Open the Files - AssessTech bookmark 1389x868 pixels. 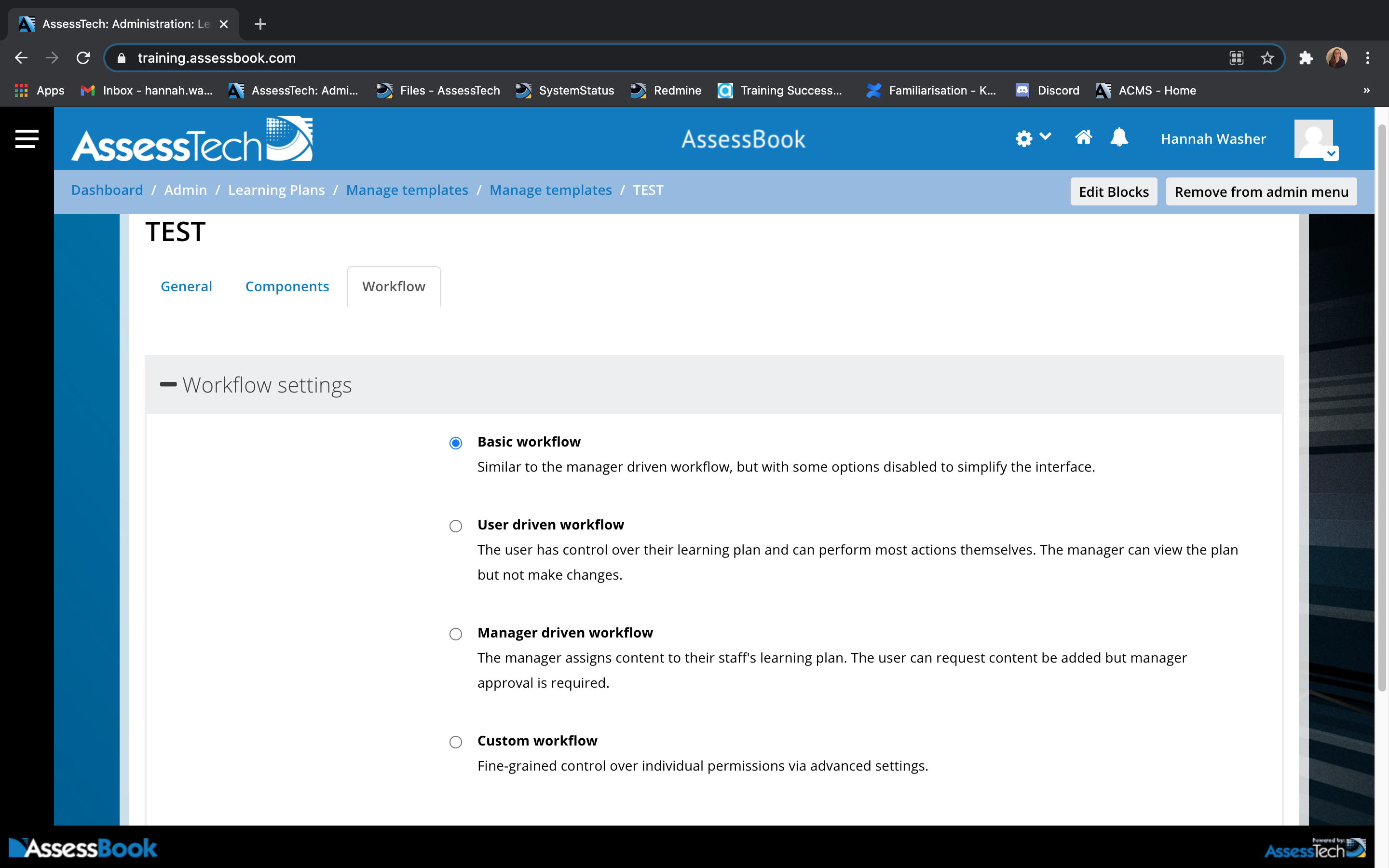[x=438, y=90]
